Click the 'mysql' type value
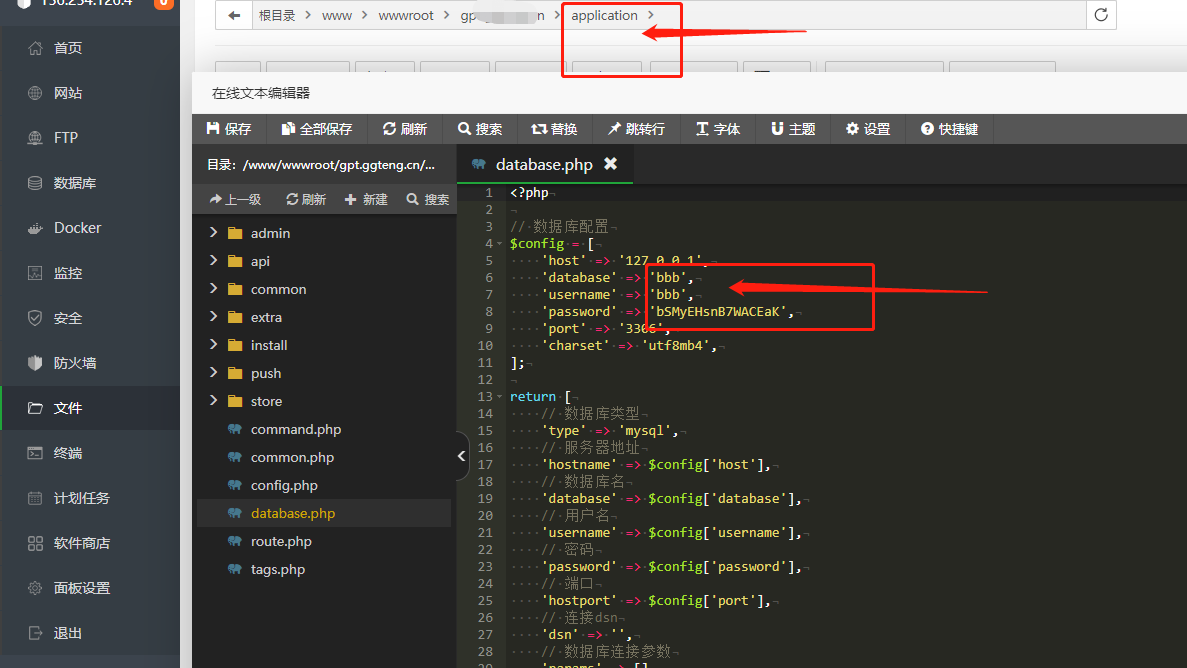Screen dimensions: 1187x668 tap(645, 430)
